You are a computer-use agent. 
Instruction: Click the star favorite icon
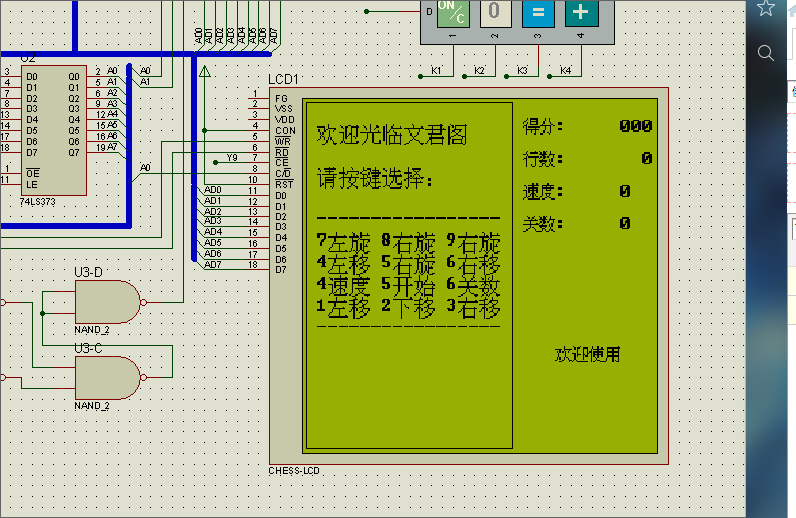point(766,9)
